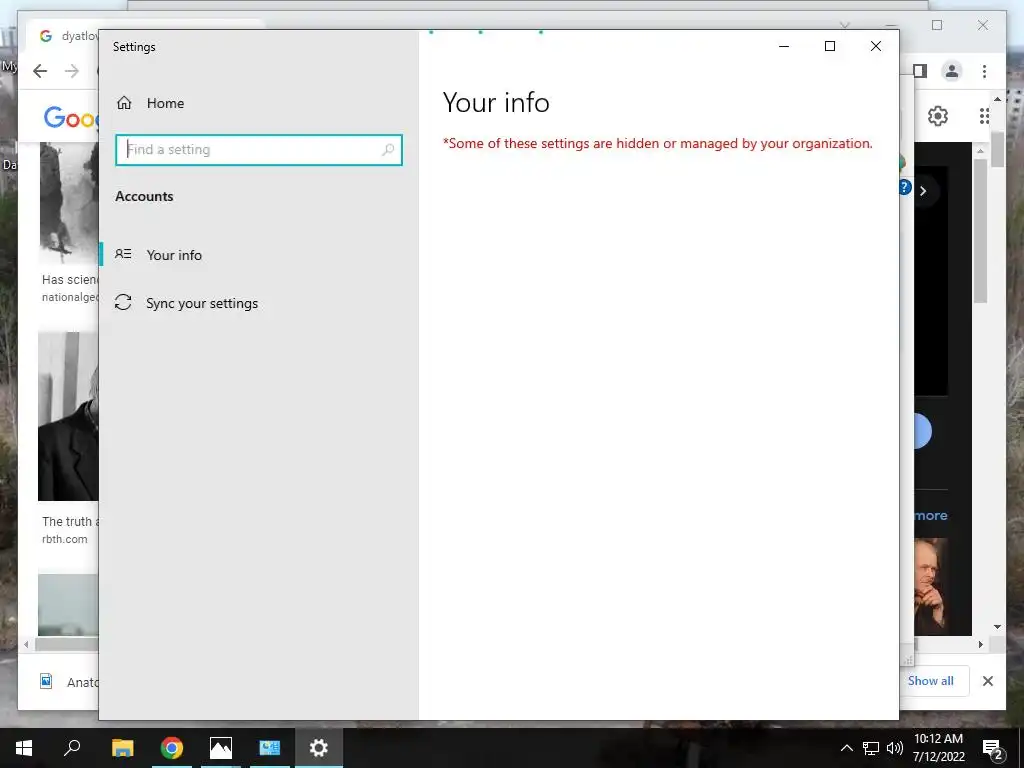
Task: Close the Chrome window
Action: [x=983, y=25]
